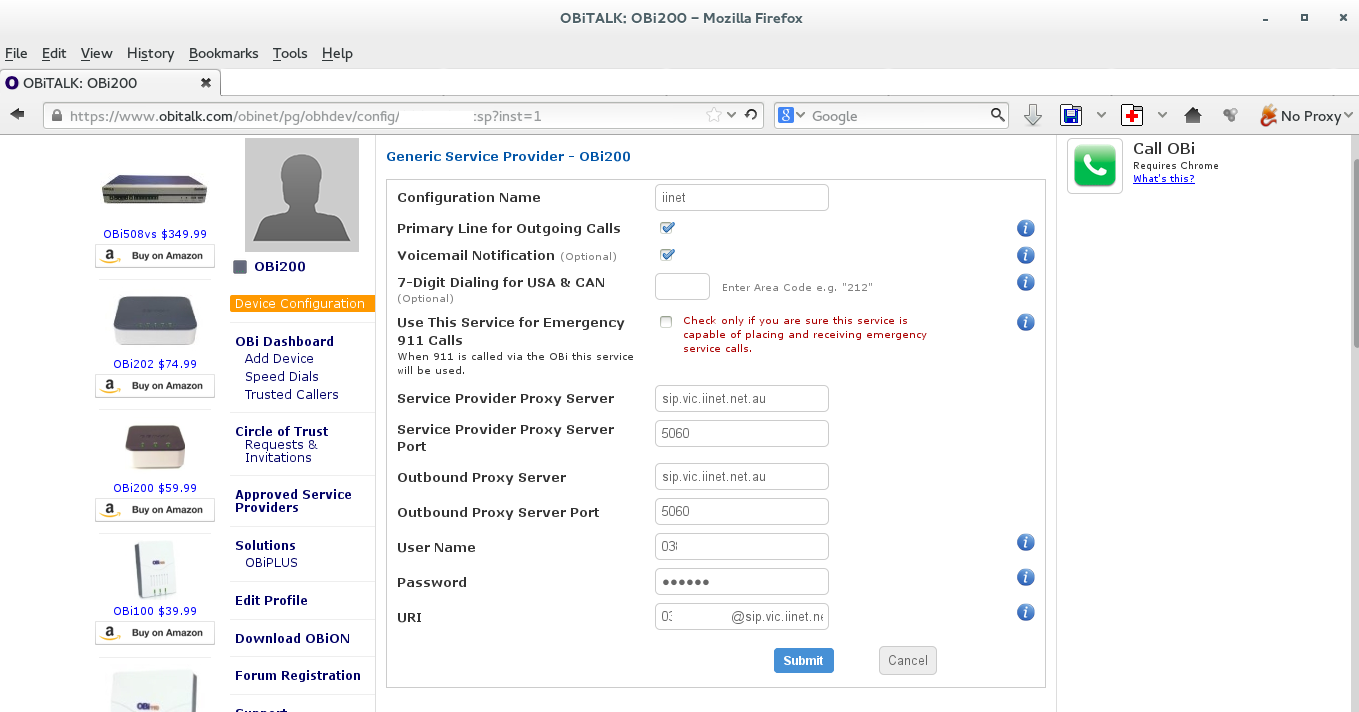This screenshot has height=712, width=1359.
Task: Click the back navigation arrow
Action: tap(17, 116)
